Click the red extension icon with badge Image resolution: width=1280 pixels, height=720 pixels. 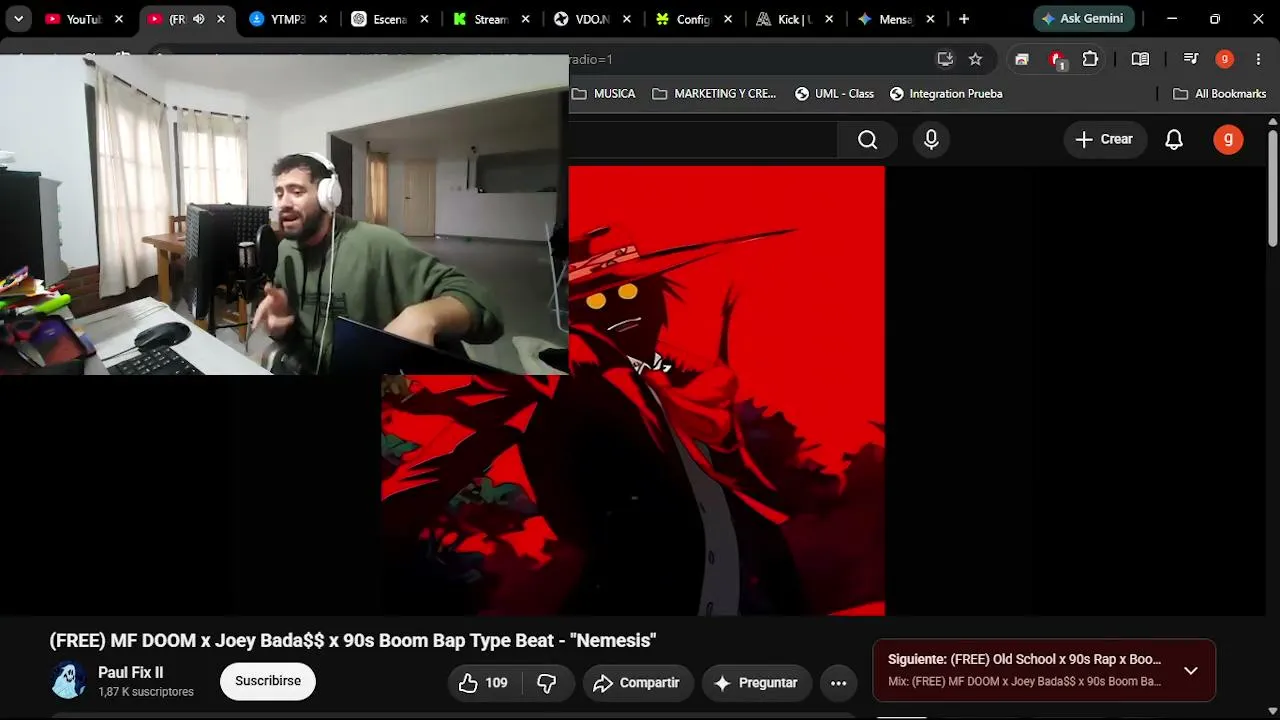tap(1058, 60)
